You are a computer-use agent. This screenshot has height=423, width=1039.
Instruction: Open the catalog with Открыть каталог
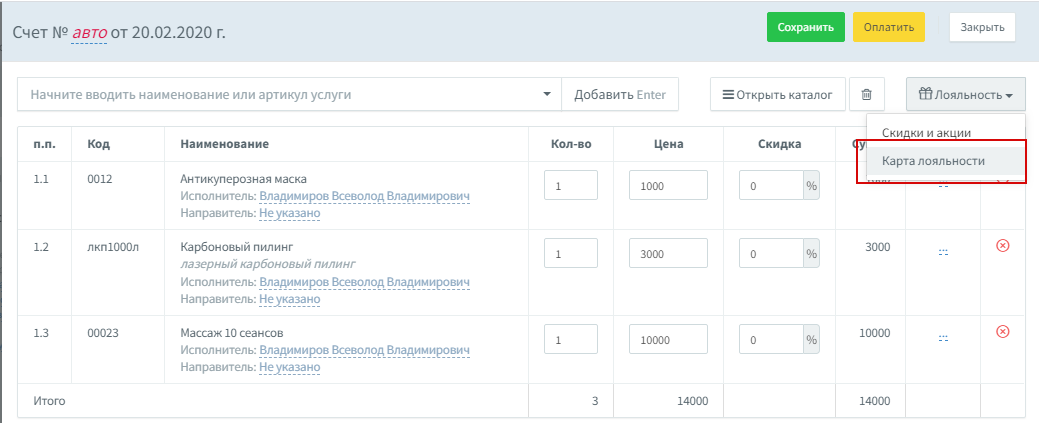point(778,95)
